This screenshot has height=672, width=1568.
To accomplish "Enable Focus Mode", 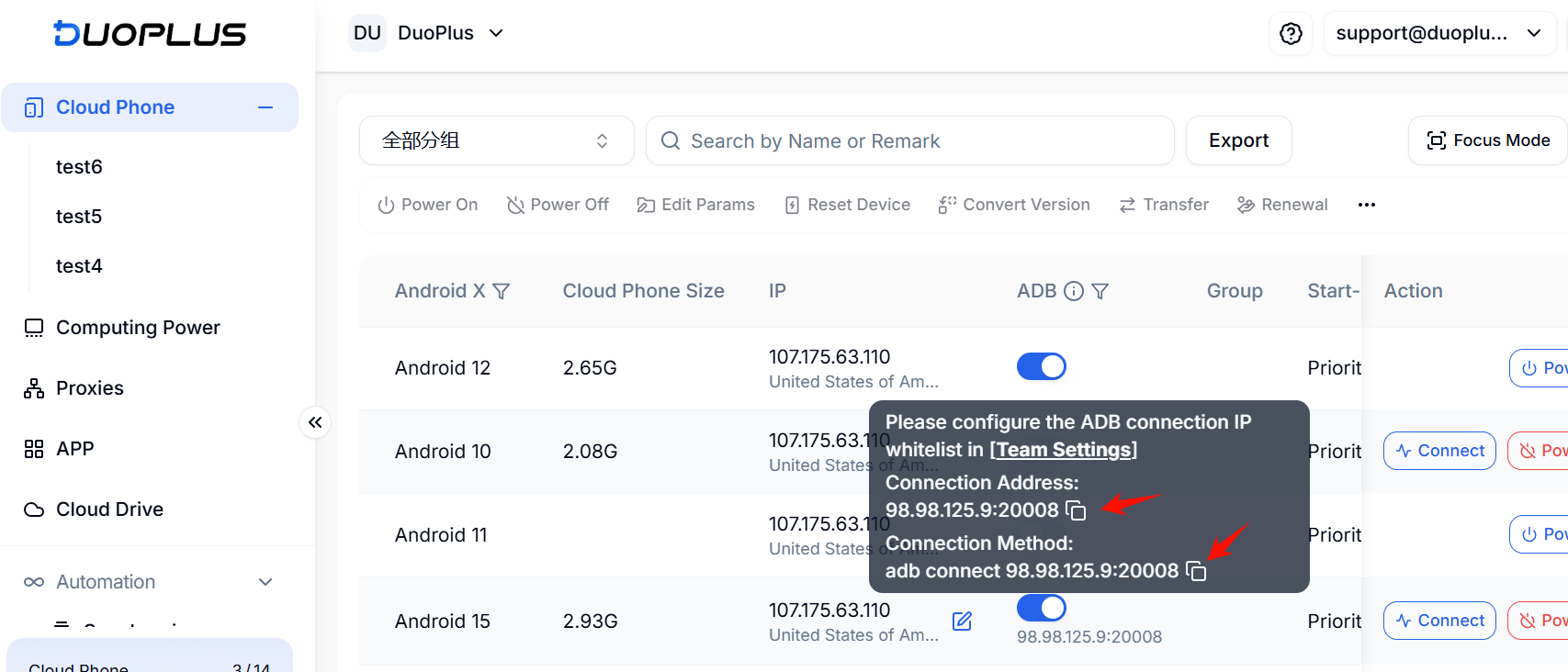I will point(1488,140).
